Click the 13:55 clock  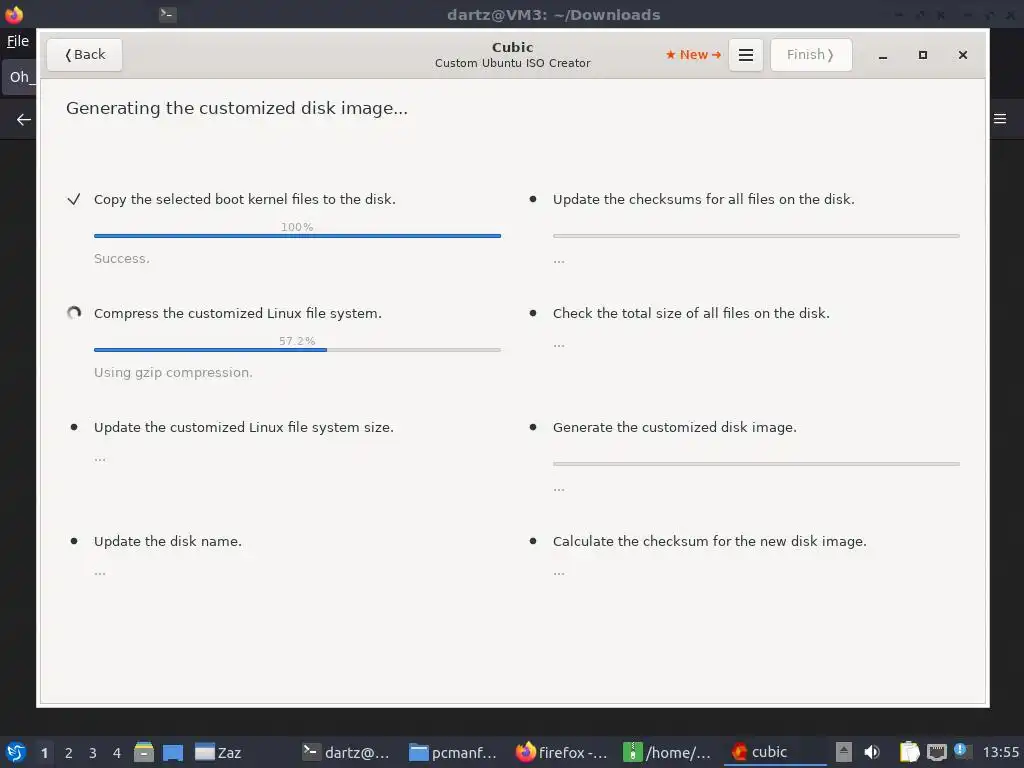point(1000,752)
